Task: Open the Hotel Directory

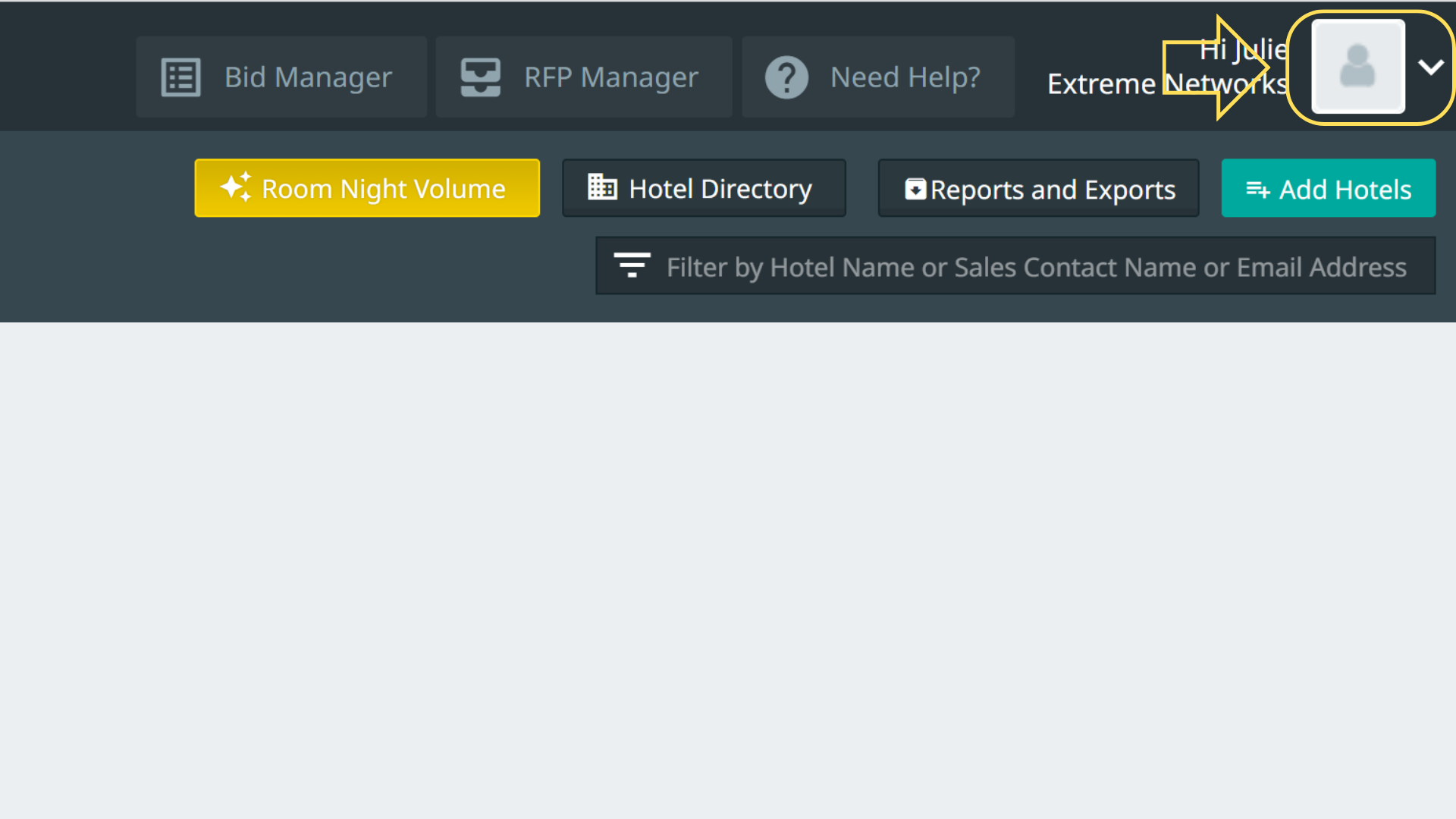Action: click(720, 189)
